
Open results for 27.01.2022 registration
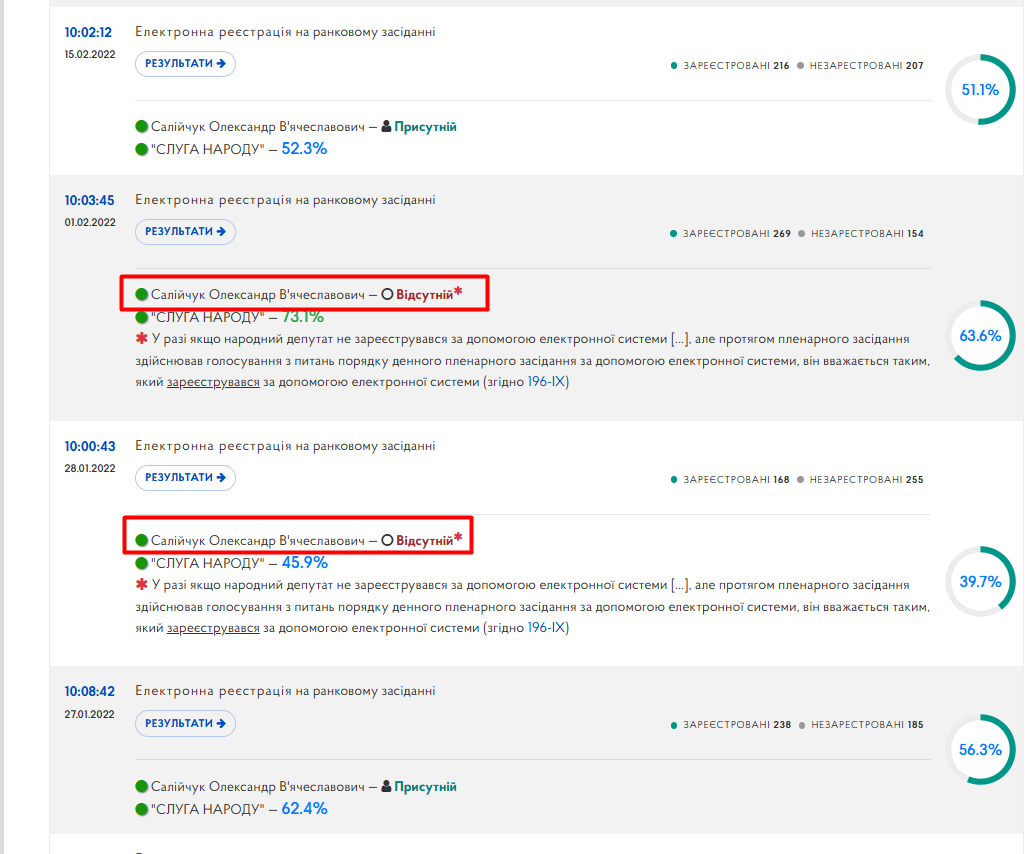pyautogui.click(x=185, y=723)
